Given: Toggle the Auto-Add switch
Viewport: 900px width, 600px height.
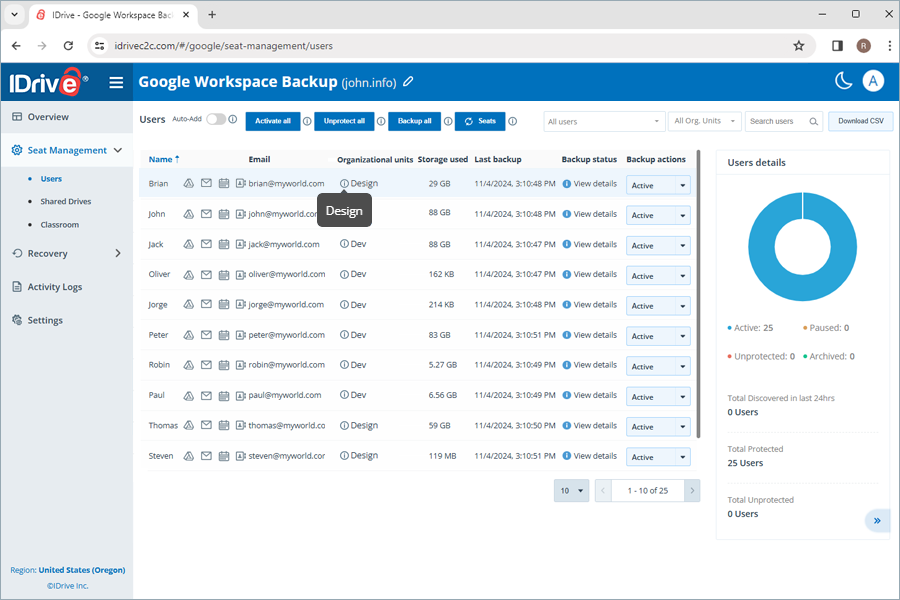Looking at the screenshot, I should pyautogui.click(x=215, y=120).
